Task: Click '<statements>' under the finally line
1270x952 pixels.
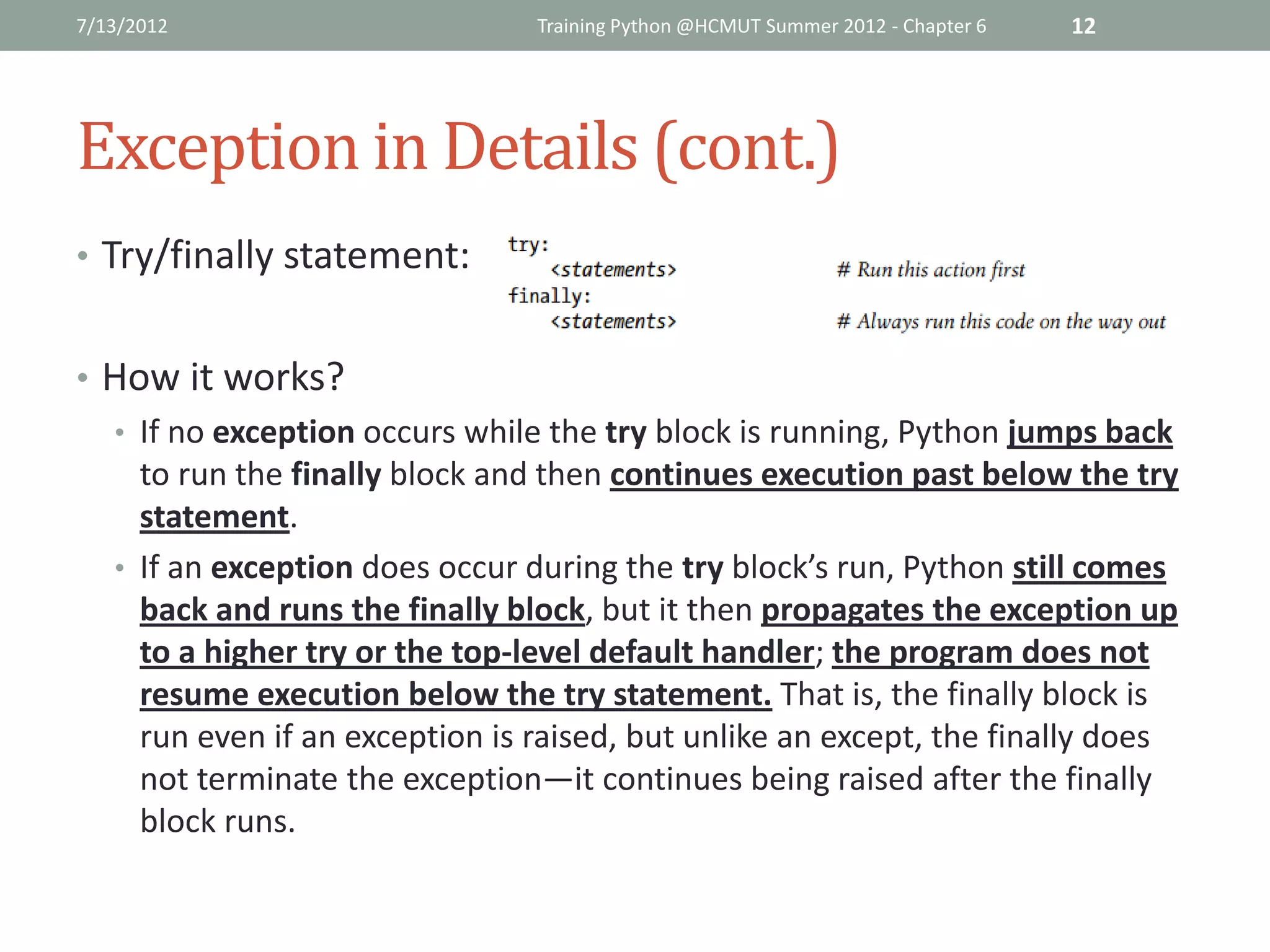Action: [x=613, y=322]
